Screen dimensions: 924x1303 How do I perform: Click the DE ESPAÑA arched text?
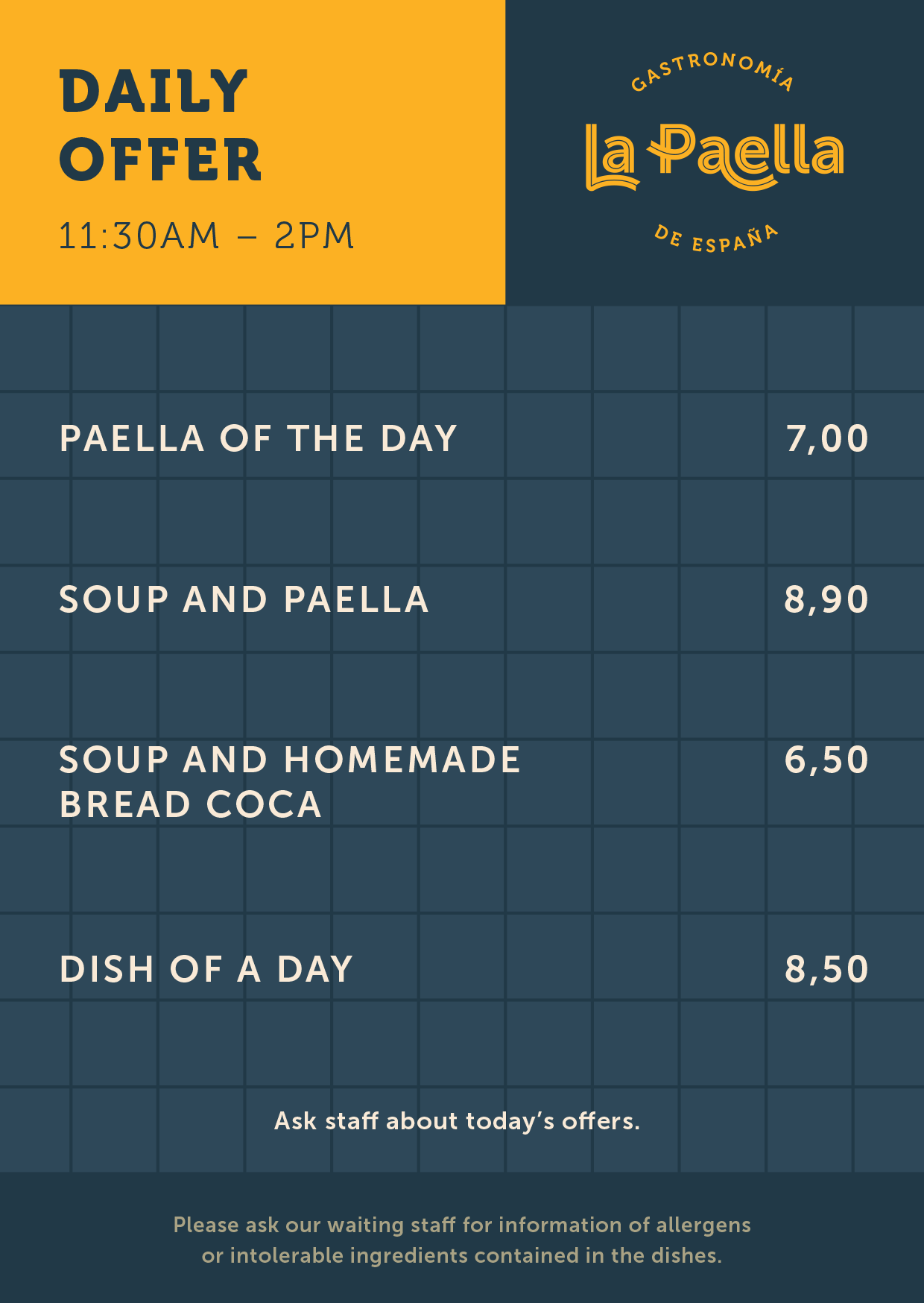[x=716, y=239]
